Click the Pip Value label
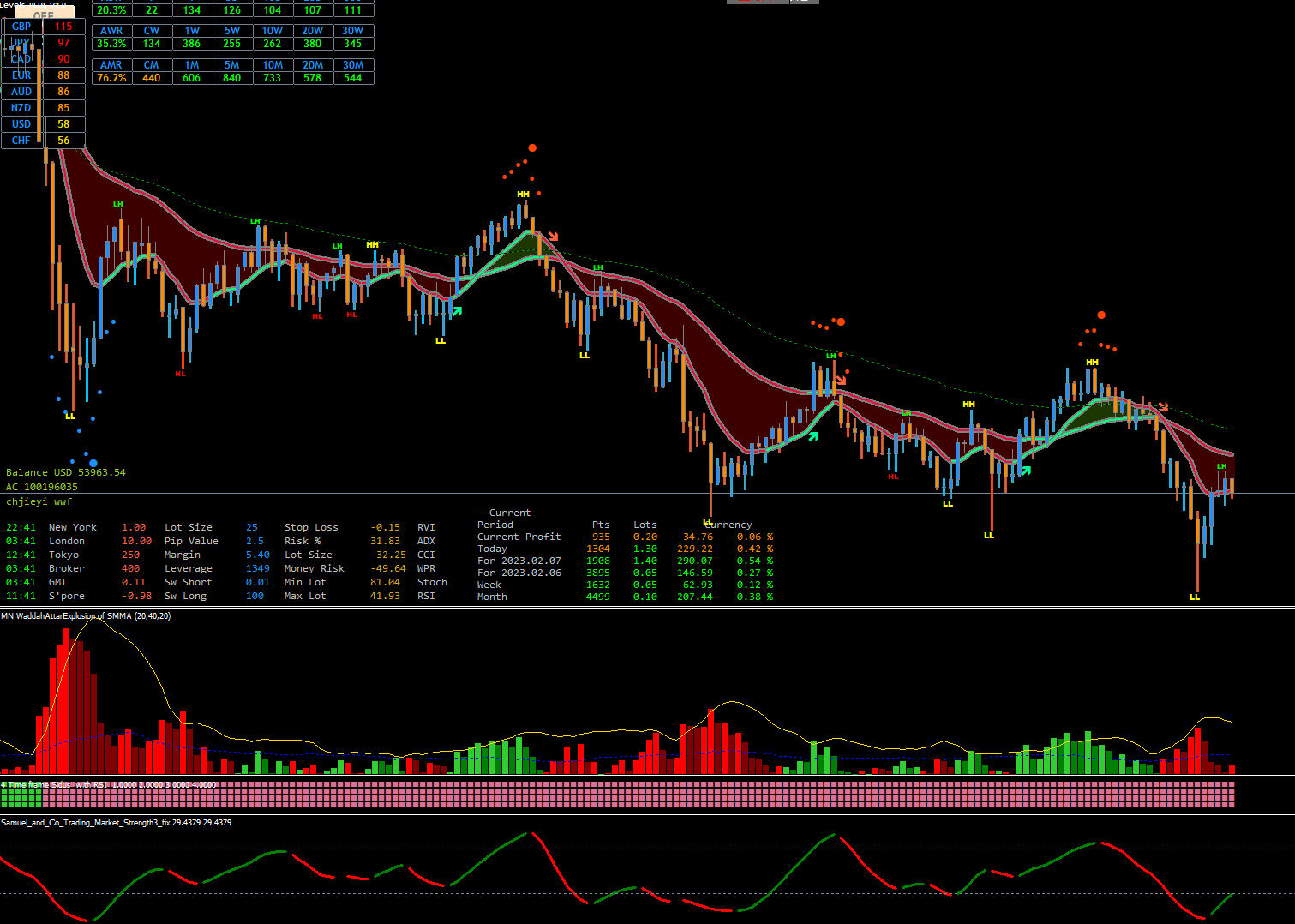The width and height of the screenshot is (1295, 924). 191,541
